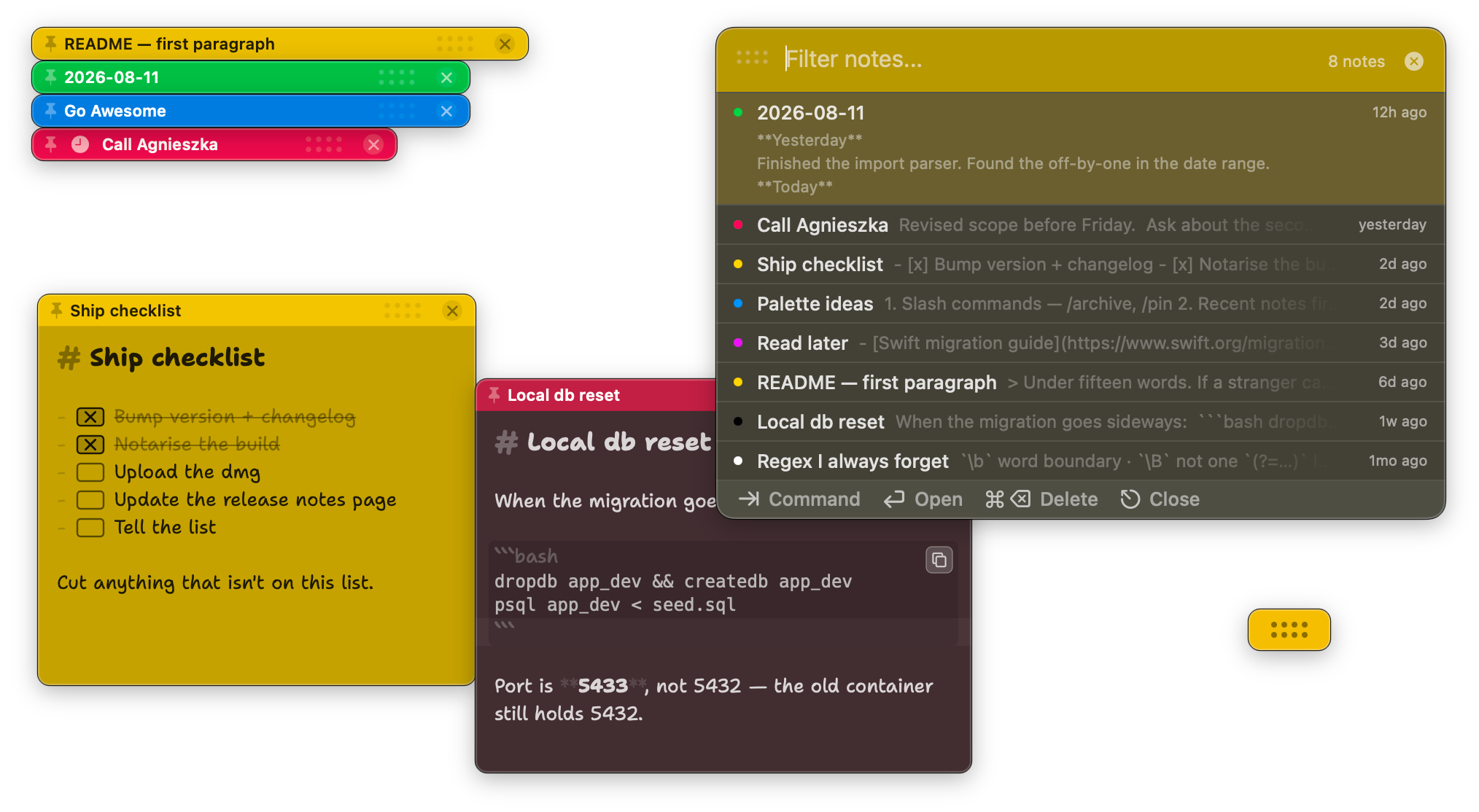The height and width of the screenshot is (812, 1479).
Task: Click the pin icon on Local db reset note
Action: coord(494,395)
